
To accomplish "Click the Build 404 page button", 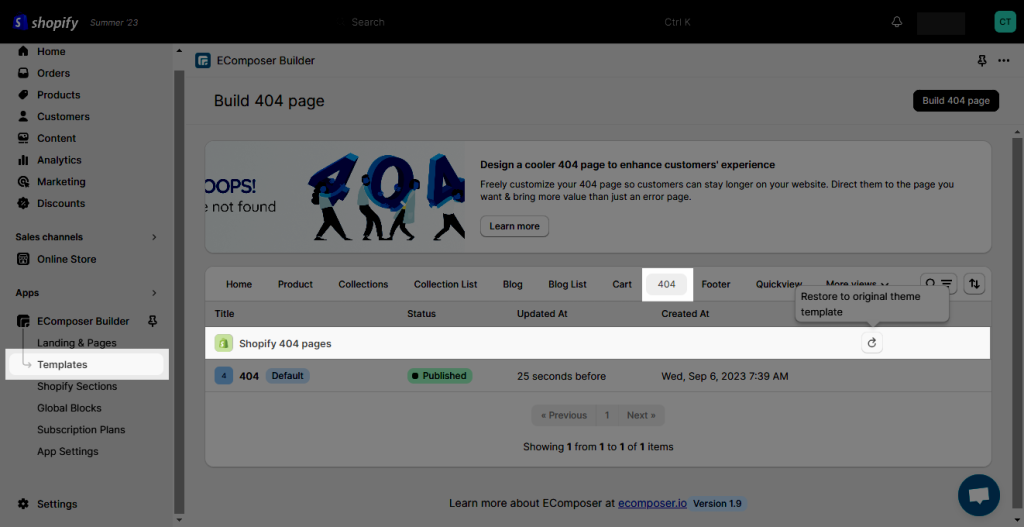I will point(955,101).
